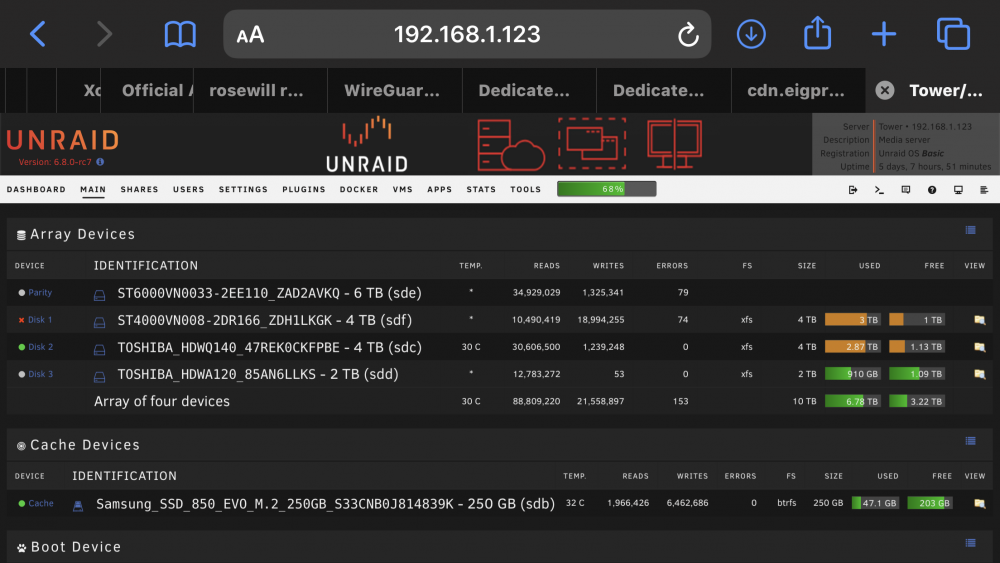
Task: Click the Disk 3 drive icon
Action: 99,377
